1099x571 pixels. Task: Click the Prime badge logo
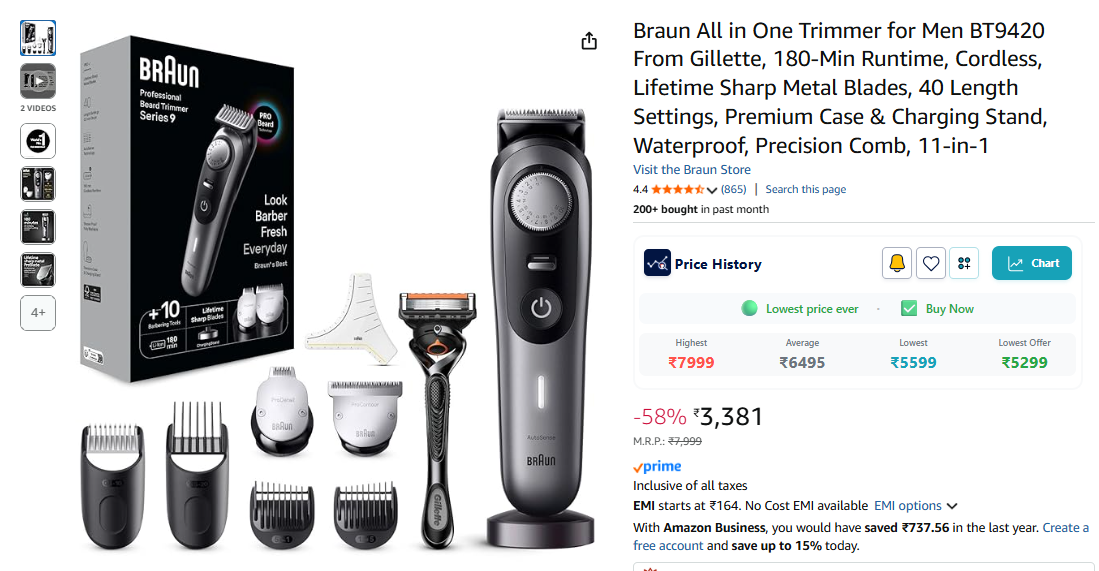click(657, 467)
